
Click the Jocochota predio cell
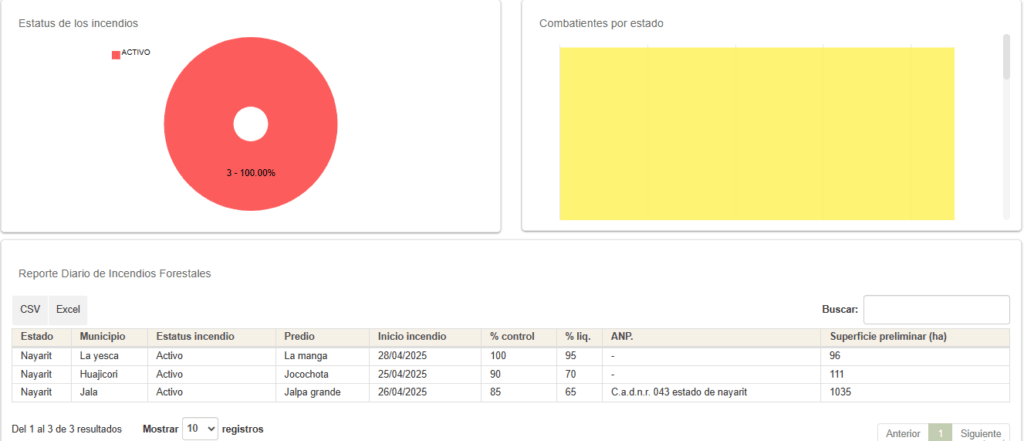point(323,374)
